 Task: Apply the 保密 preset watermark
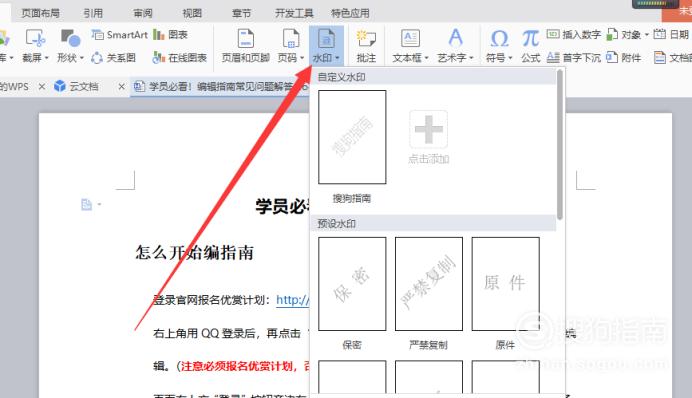[x=352, y=284]
